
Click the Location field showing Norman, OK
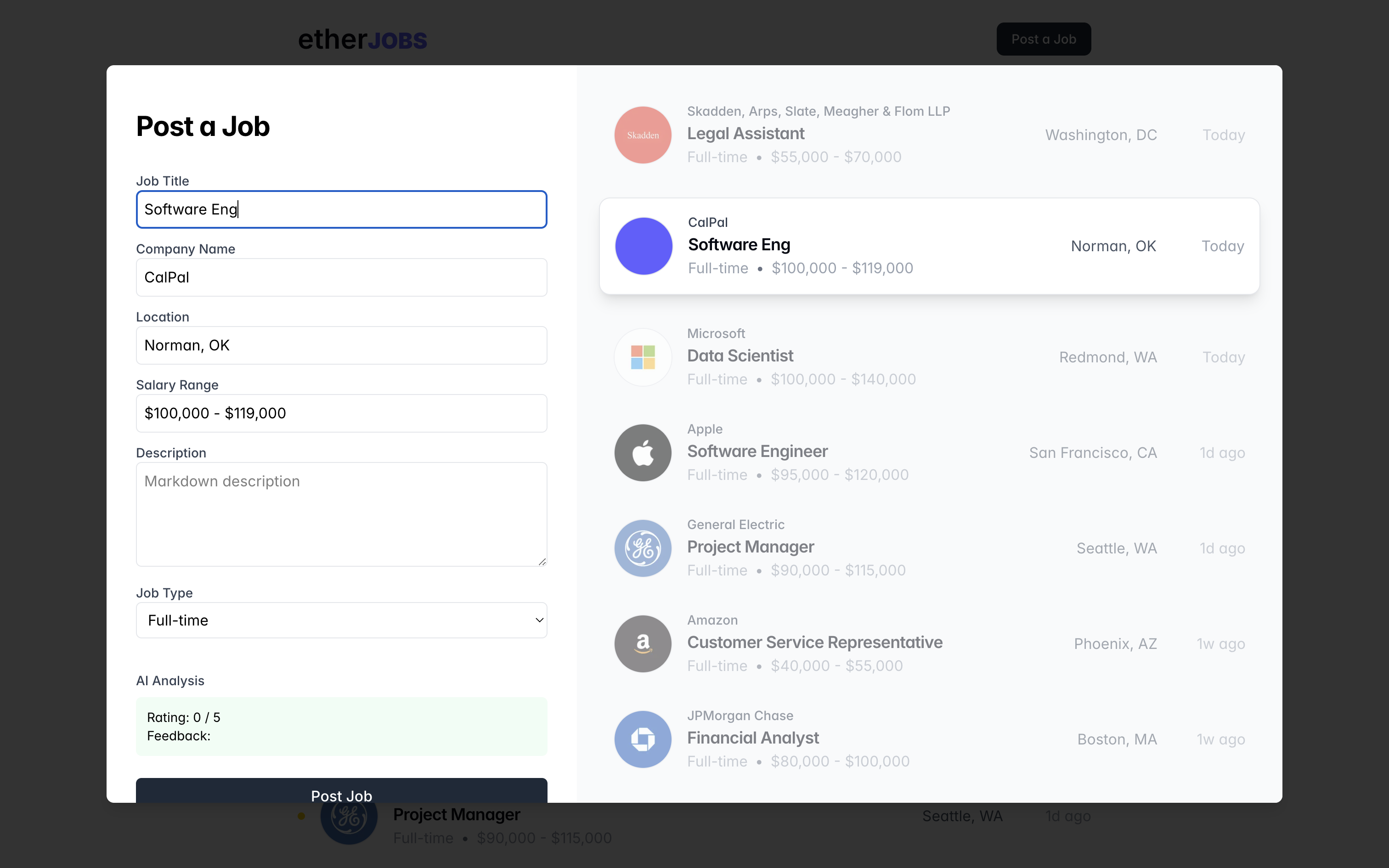pyautogui.click(x=341, y=345)
